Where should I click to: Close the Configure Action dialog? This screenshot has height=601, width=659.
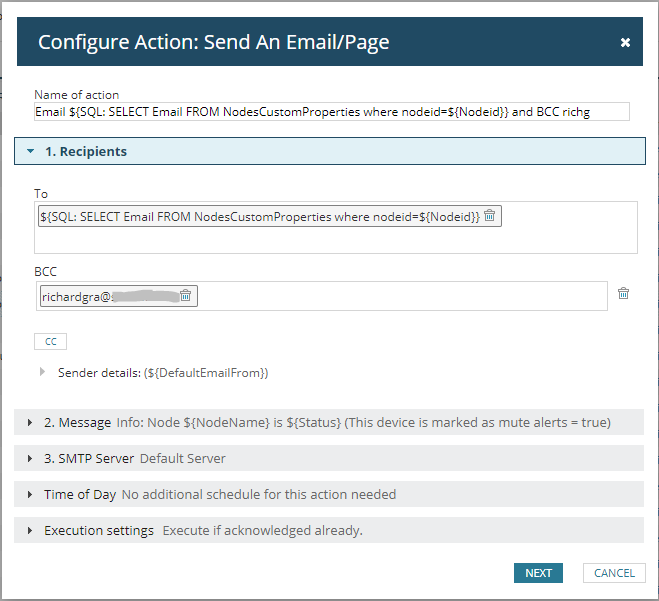(x=625, y=42)
